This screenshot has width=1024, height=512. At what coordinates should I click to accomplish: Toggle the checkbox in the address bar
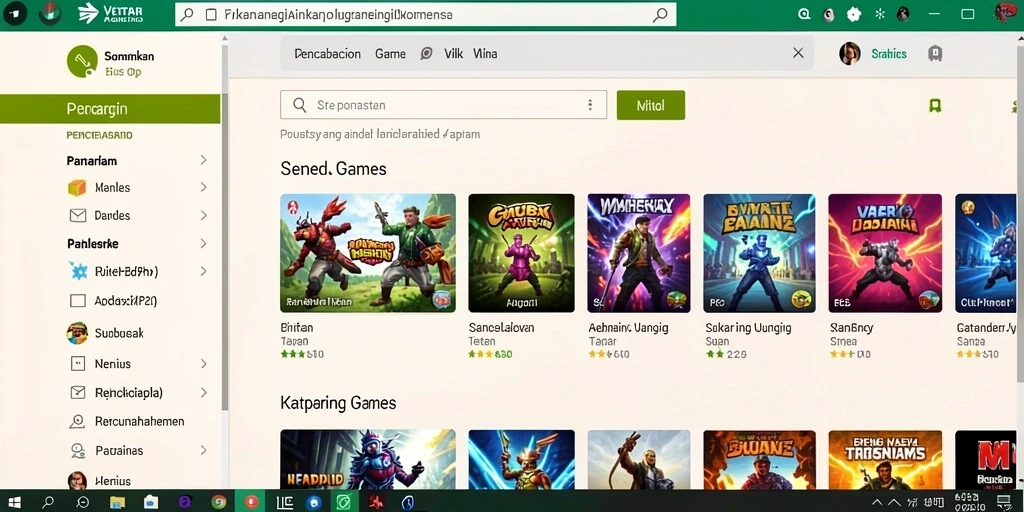(211, 14)
